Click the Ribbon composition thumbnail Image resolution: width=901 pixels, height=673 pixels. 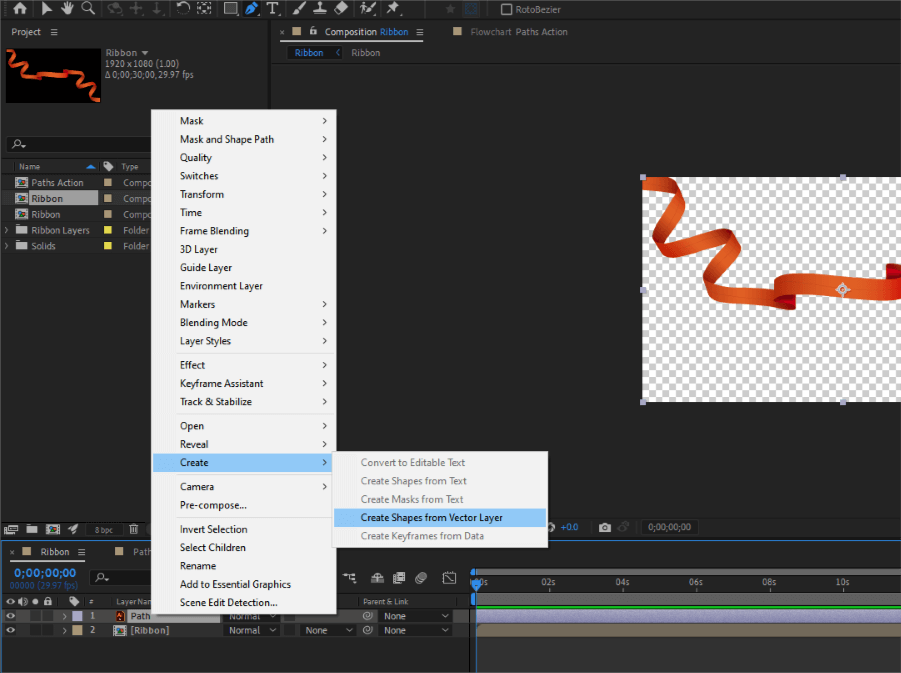52,75
